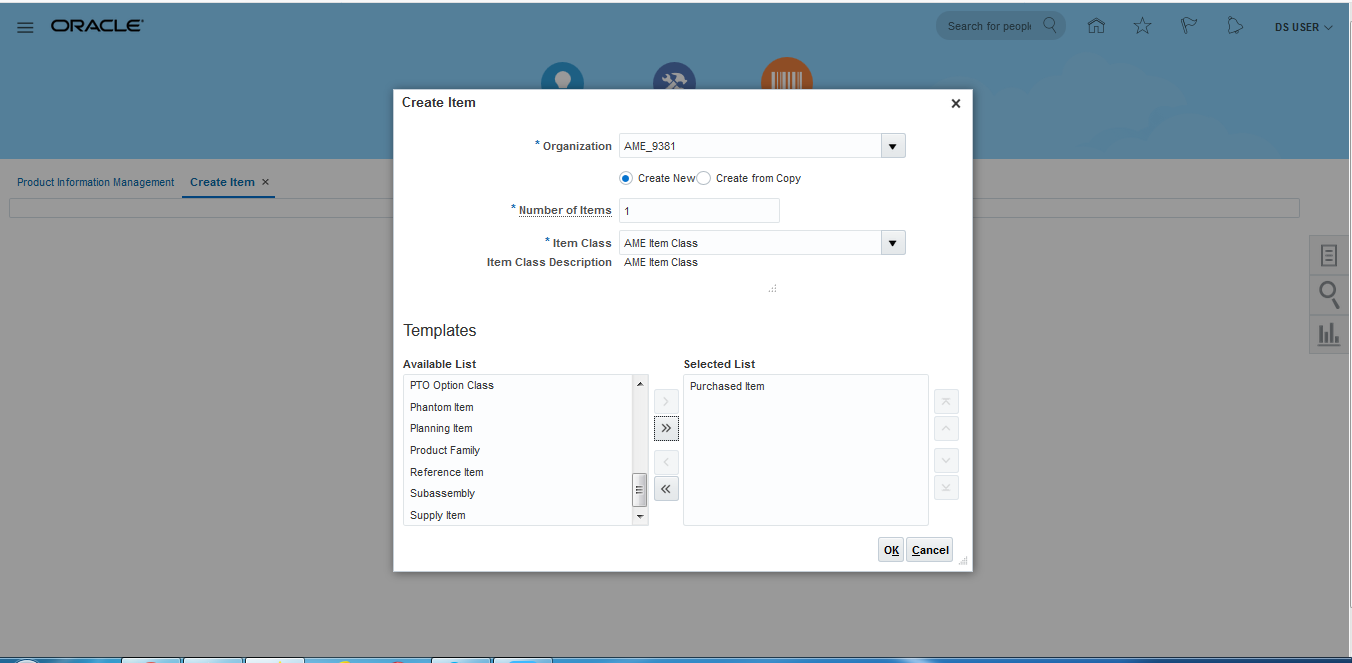Open the Tasks panel sidebar icon

(x=1329, y=256)
